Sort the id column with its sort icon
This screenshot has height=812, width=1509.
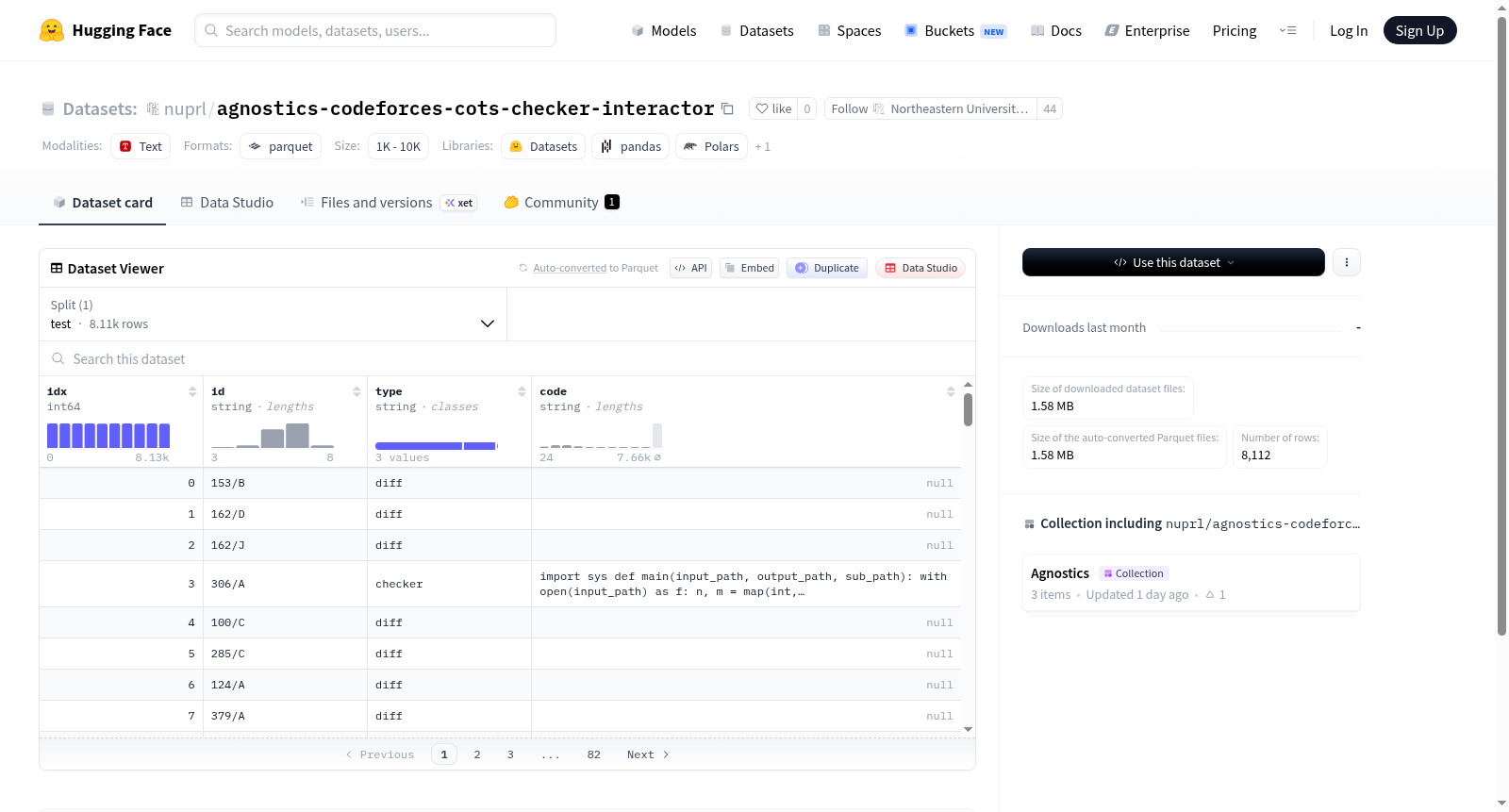[x=357, y=391]
